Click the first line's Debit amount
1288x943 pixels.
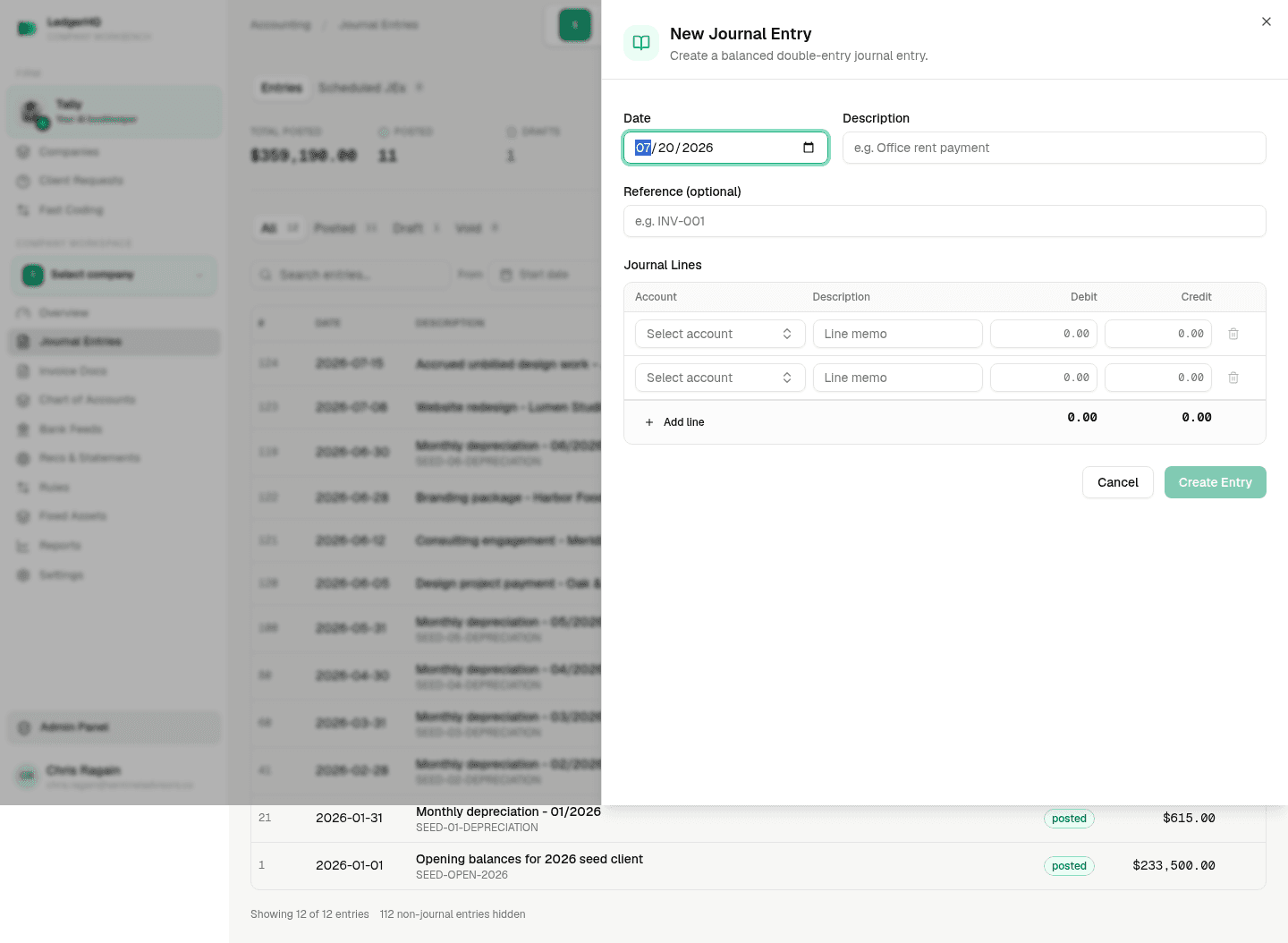1044,334
